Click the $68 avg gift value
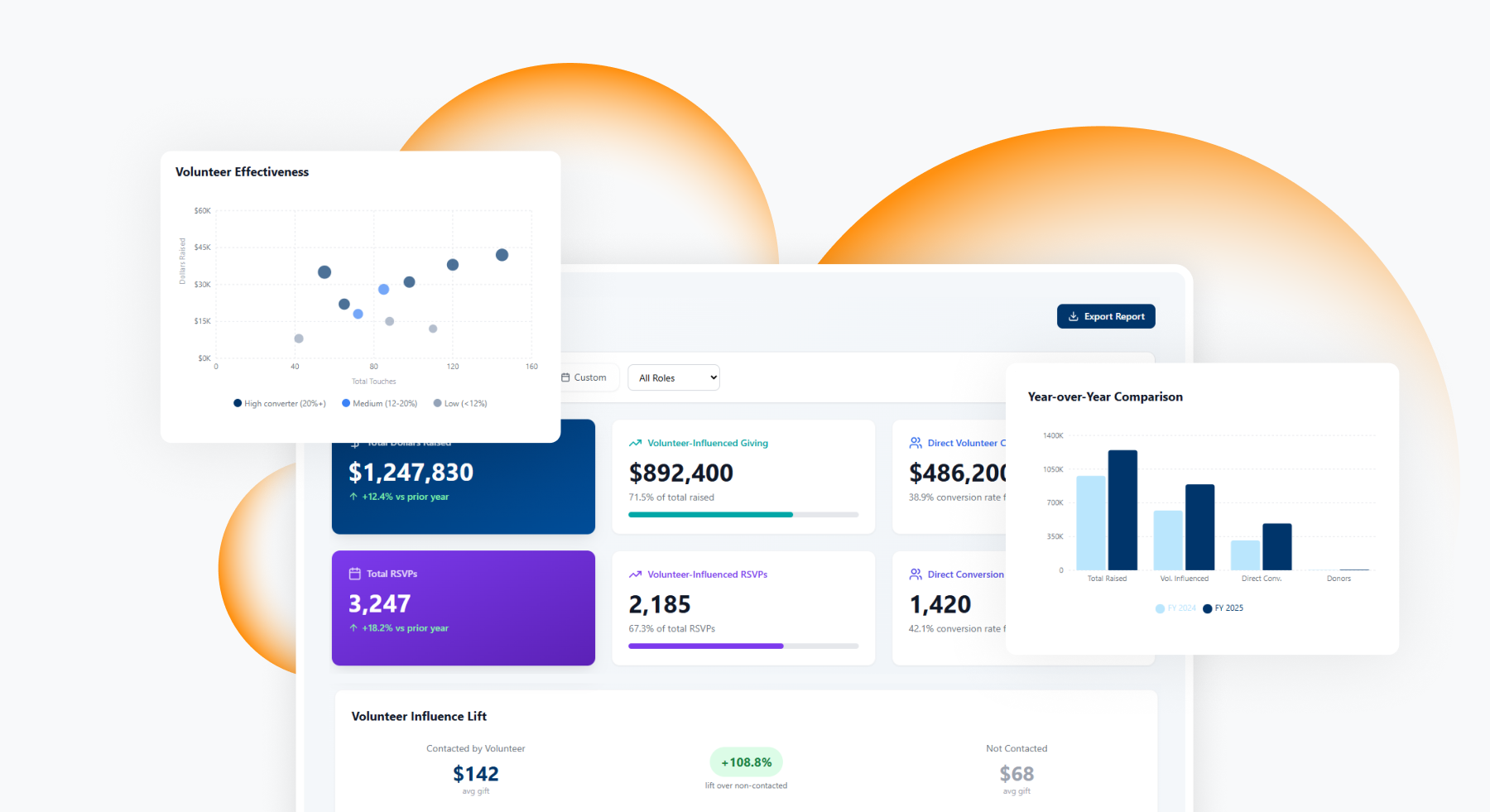Screen dimensions: 1490x812 1017,774
